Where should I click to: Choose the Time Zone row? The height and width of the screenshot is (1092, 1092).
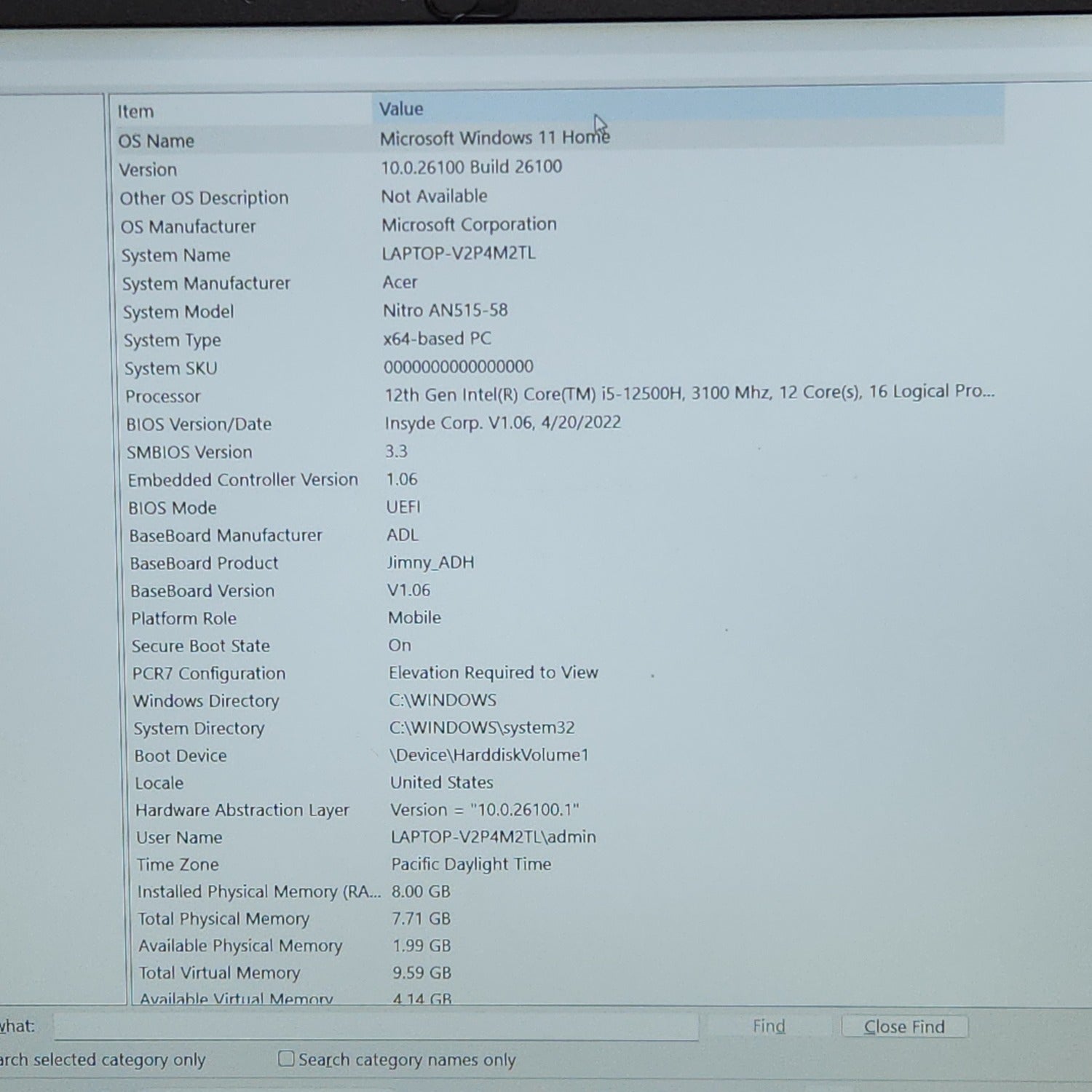coord(178,865)
